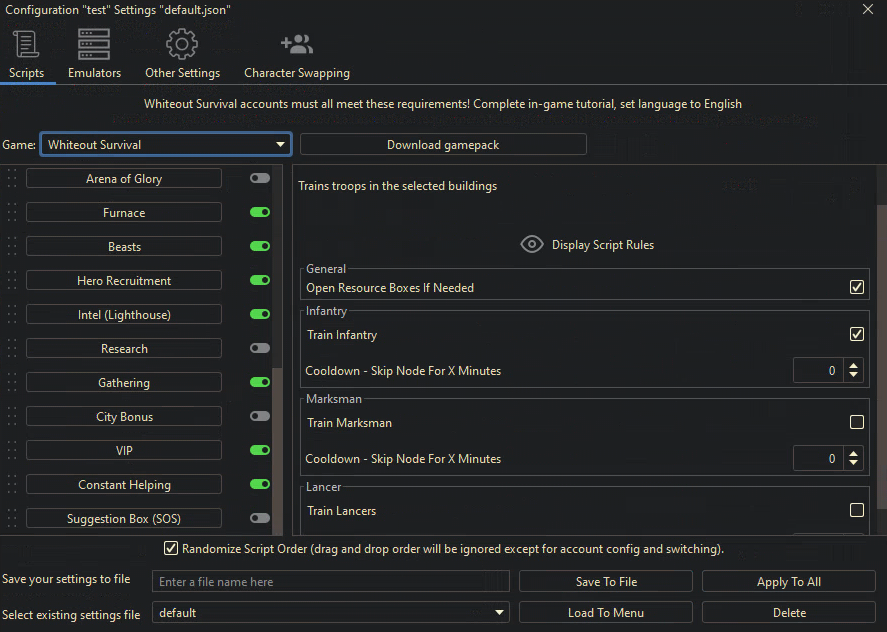This screenshot has height=632, width=887.
Task: Increase Marksman cooldown minutes
Action: (853, 453)
